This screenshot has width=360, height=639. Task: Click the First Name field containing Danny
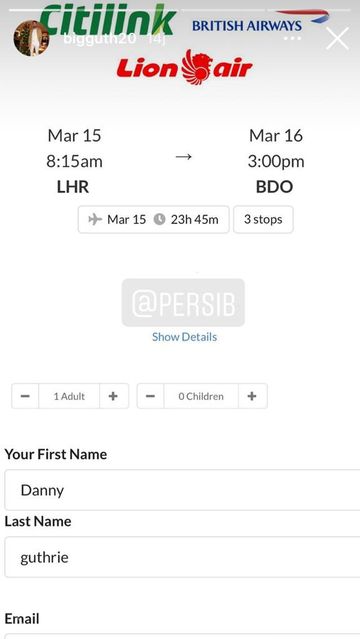tap(182, 490)
